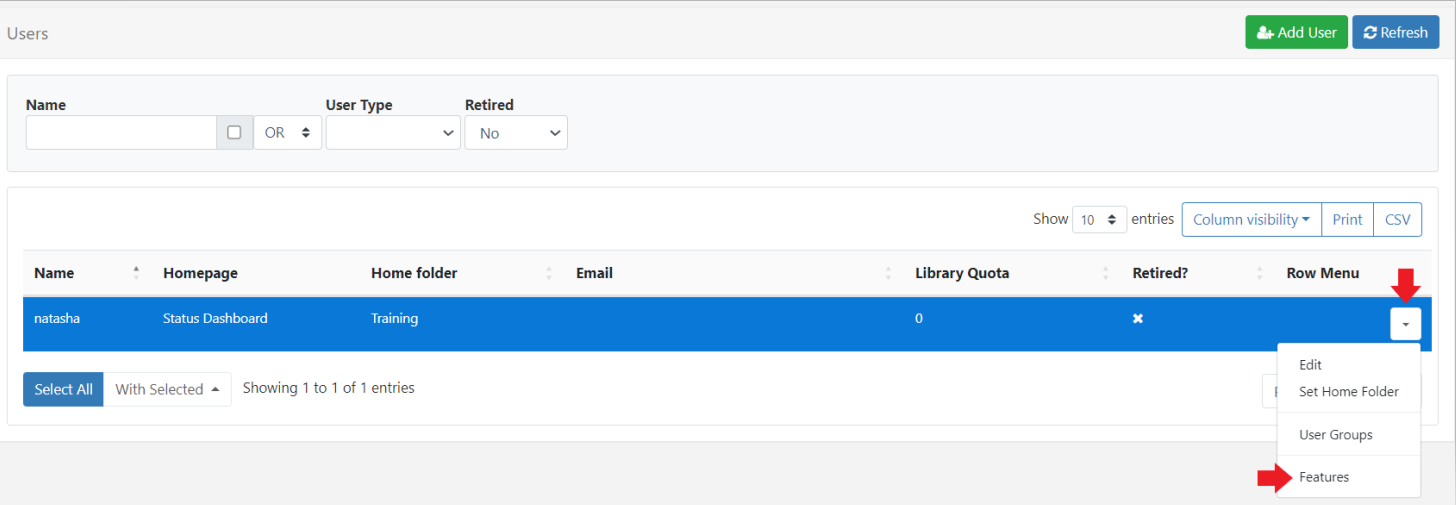Open the User Type dropdown

[x=393, y=132]
